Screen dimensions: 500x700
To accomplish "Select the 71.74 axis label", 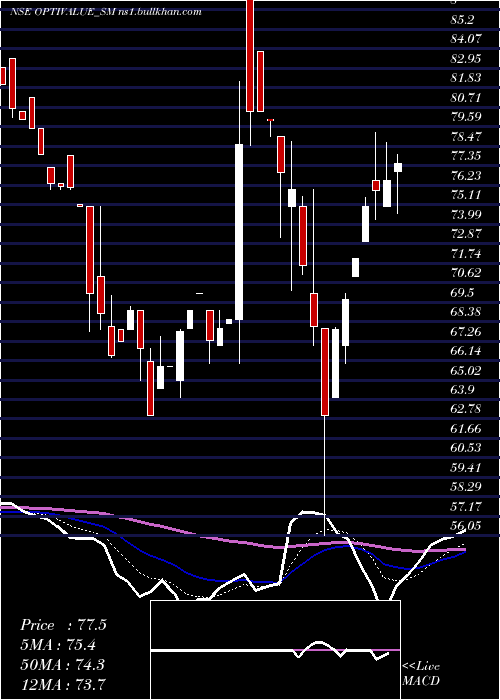I will coord(466,254).
